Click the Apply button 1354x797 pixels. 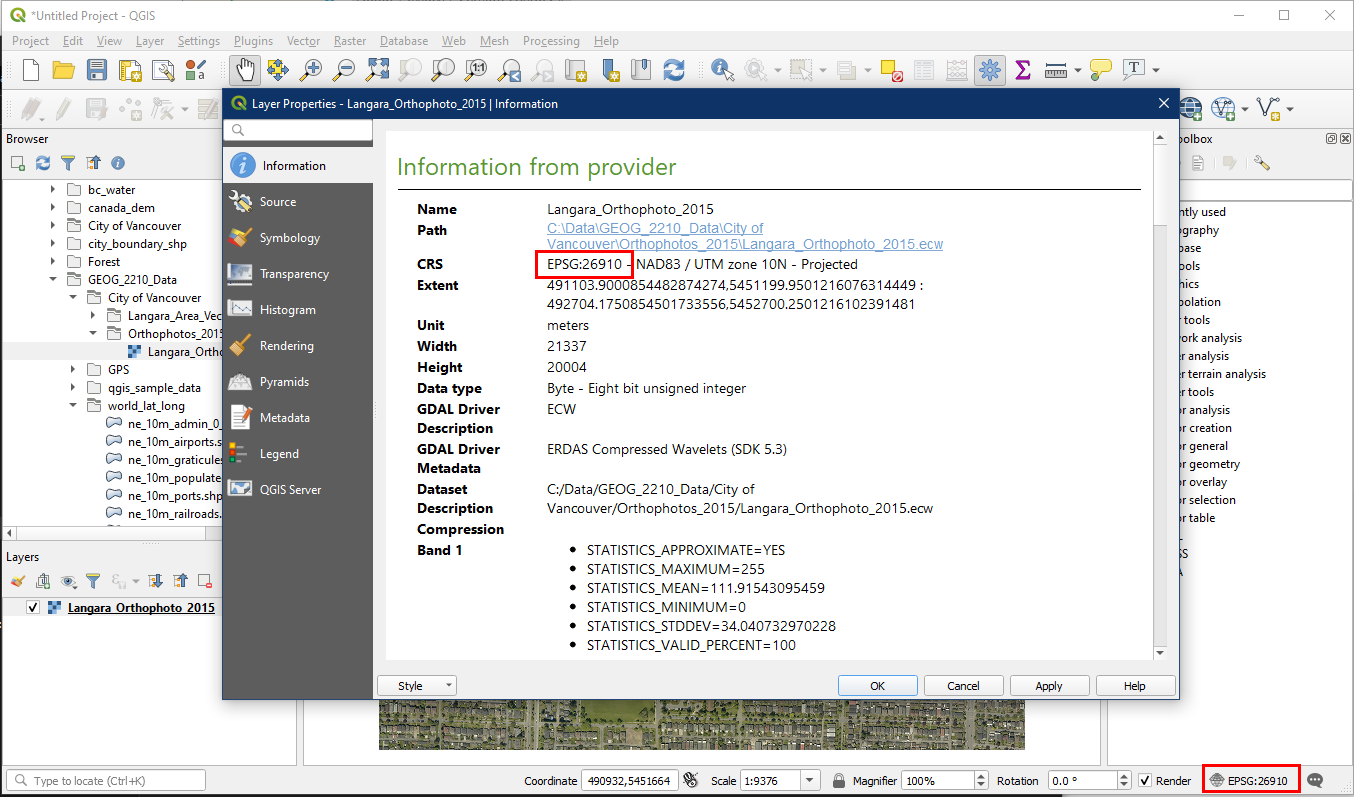(1048, 686)
